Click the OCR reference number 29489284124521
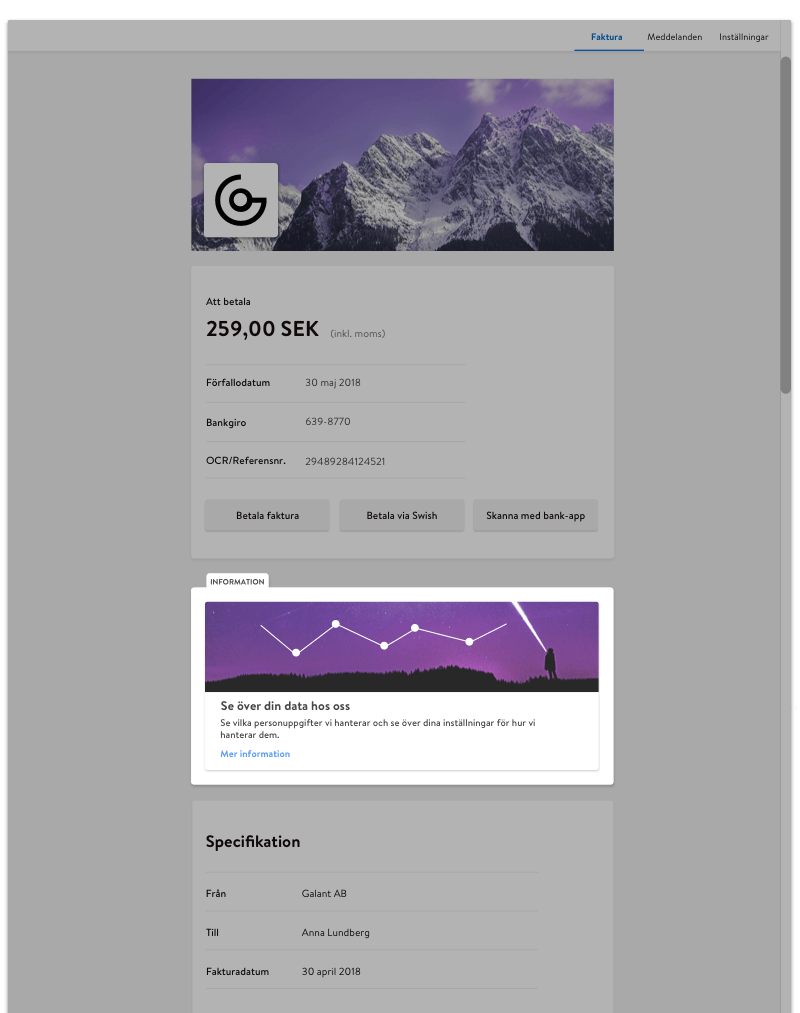 [x=344, y=461]
